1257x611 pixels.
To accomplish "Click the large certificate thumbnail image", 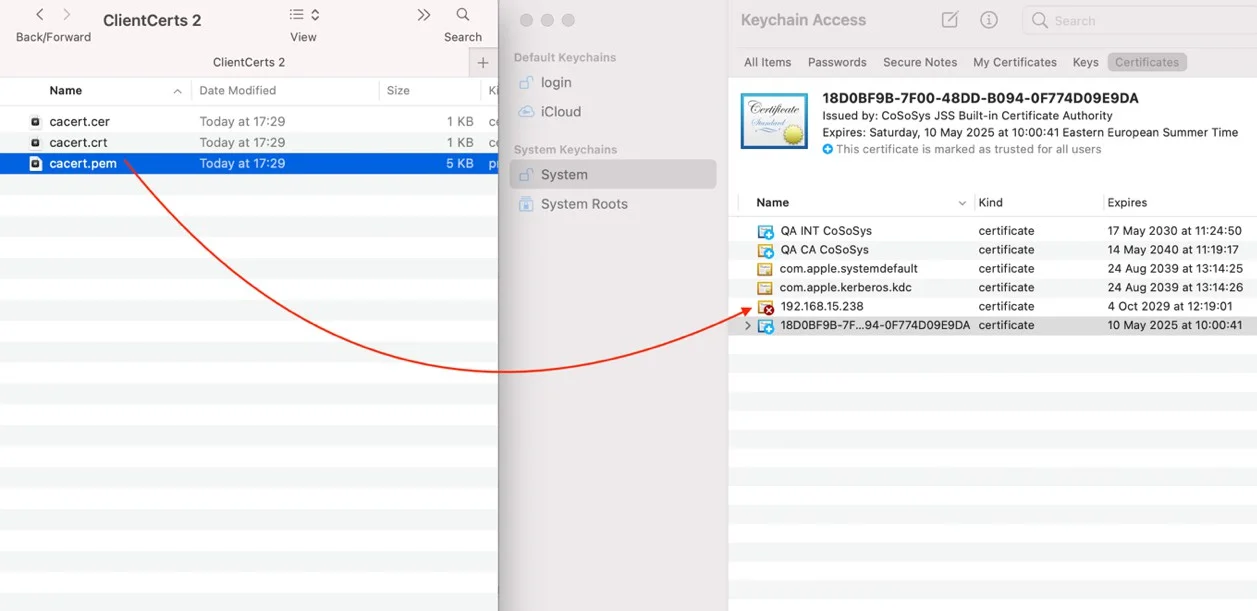I will coord(774,121).
